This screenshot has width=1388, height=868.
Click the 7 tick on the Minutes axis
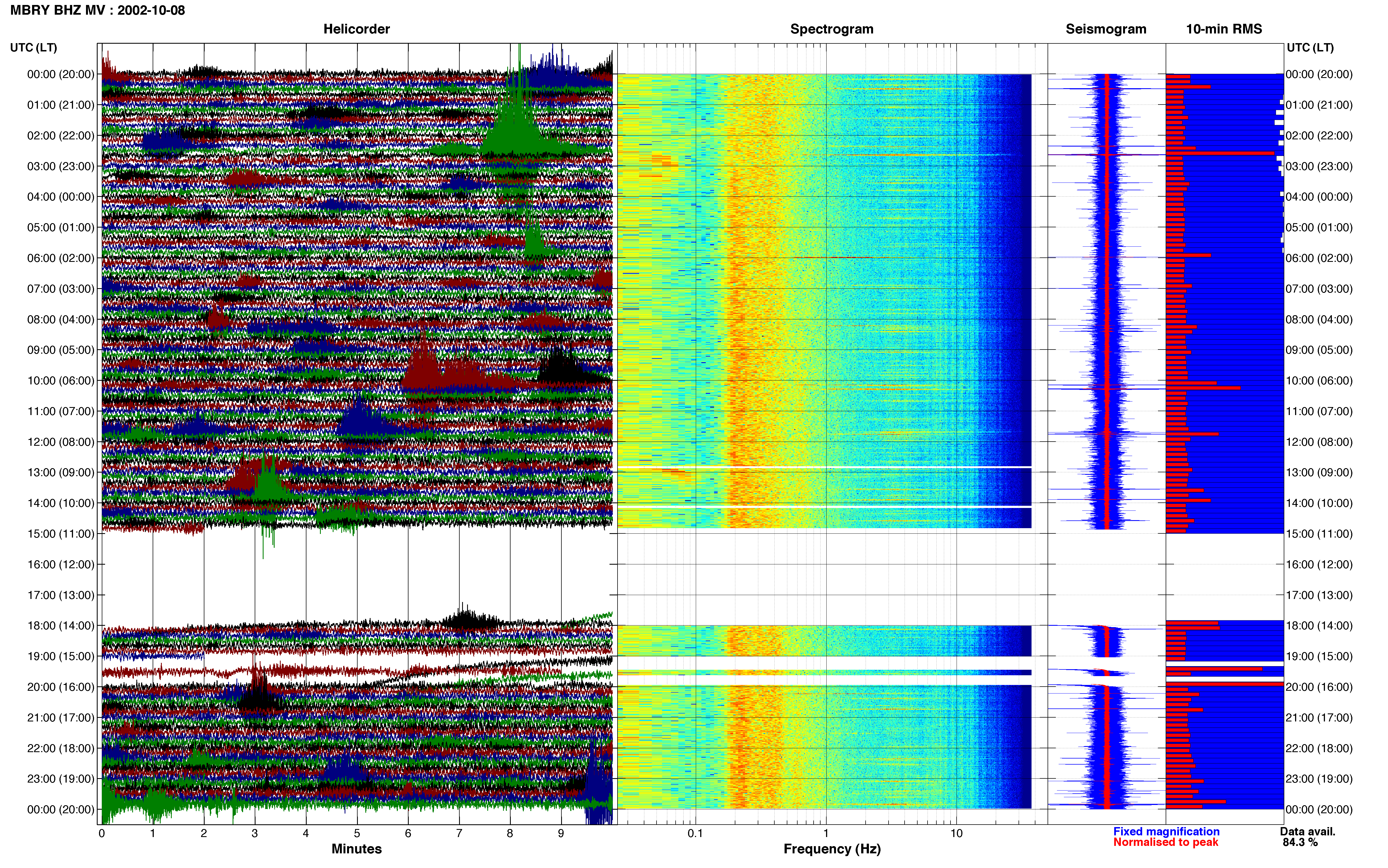pyautogui.click(x=459, y=833)
